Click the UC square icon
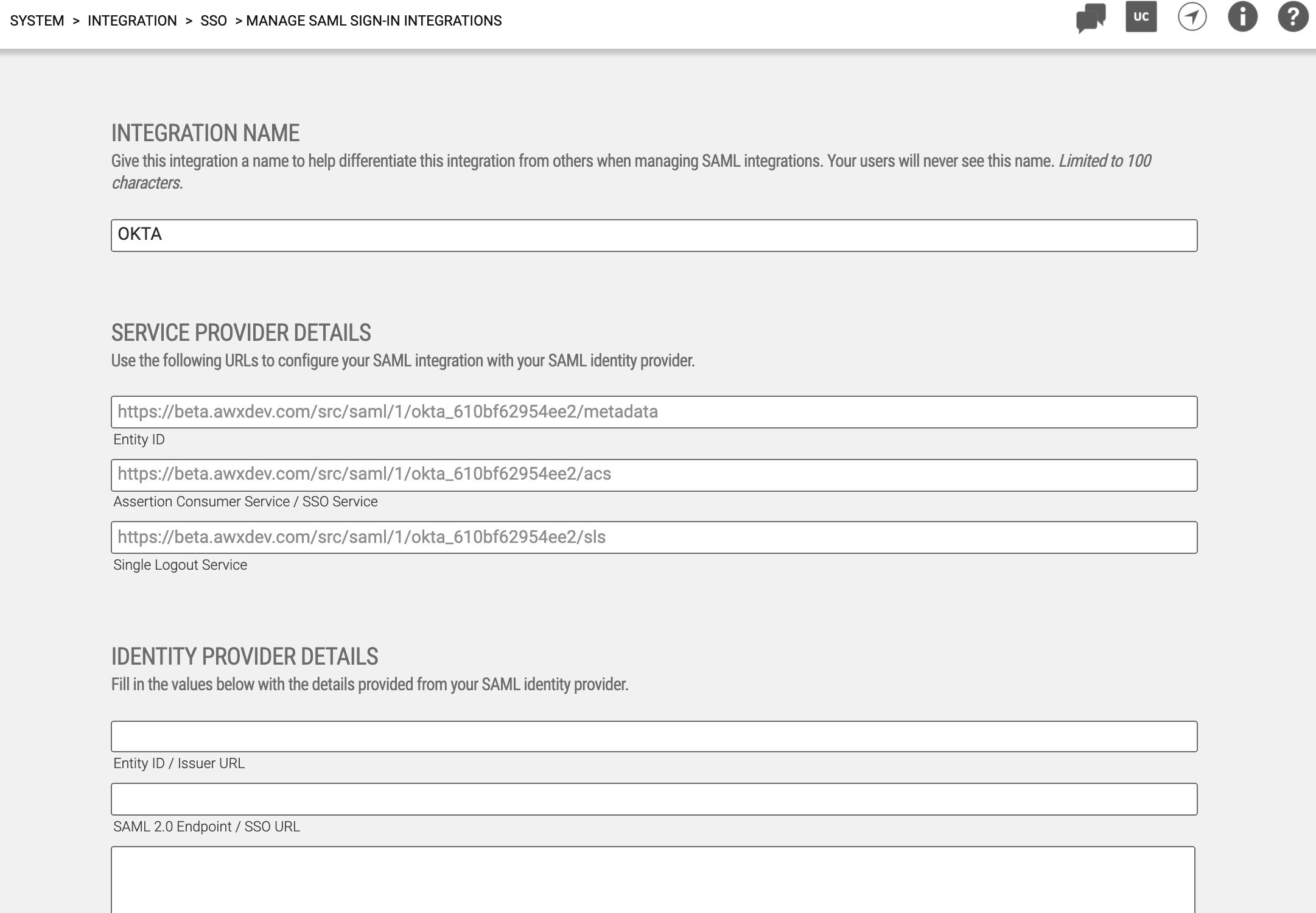Screen dimensions: 1316x913 coord(1141,17)
